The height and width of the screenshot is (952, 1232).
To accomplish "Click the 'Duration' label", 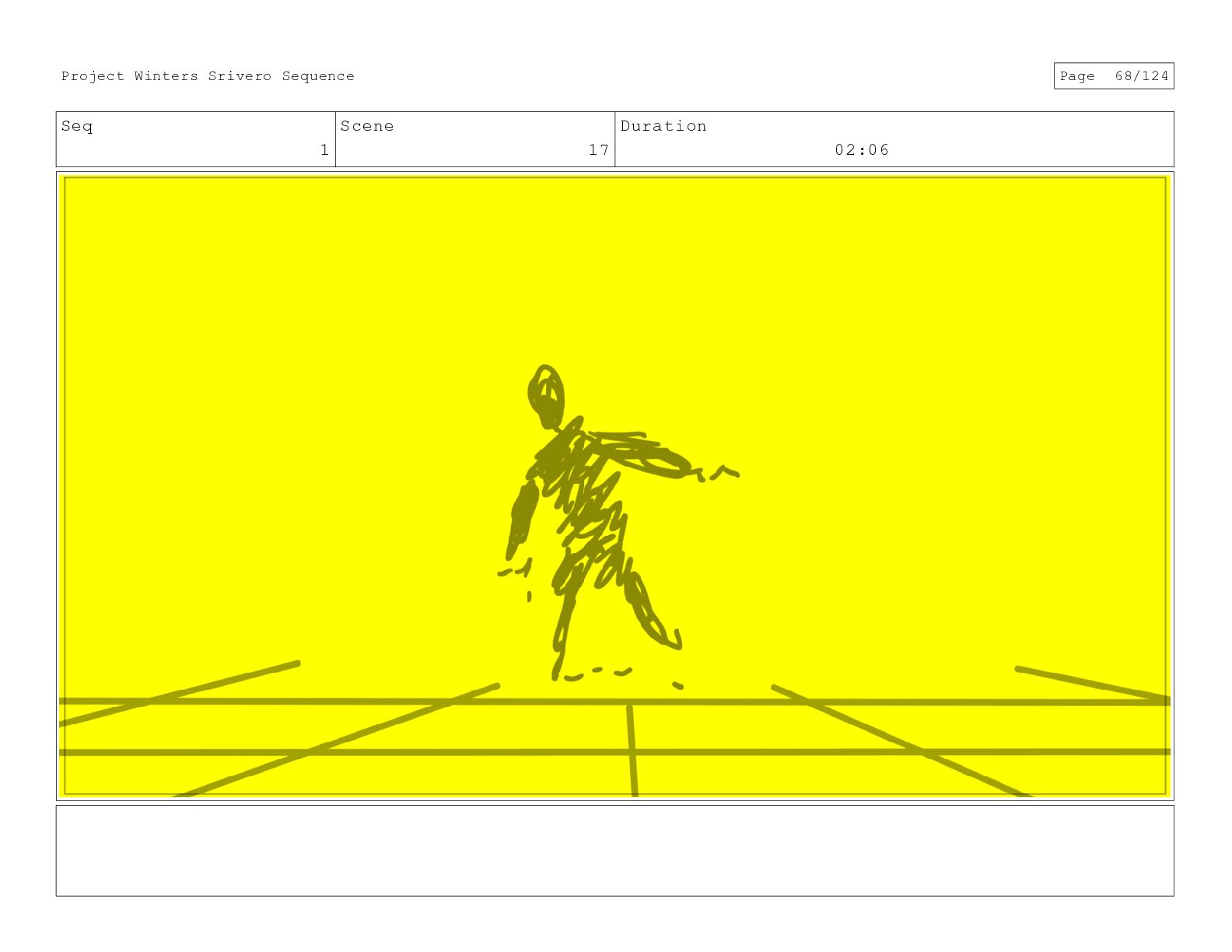I will (x=663, y=126).
